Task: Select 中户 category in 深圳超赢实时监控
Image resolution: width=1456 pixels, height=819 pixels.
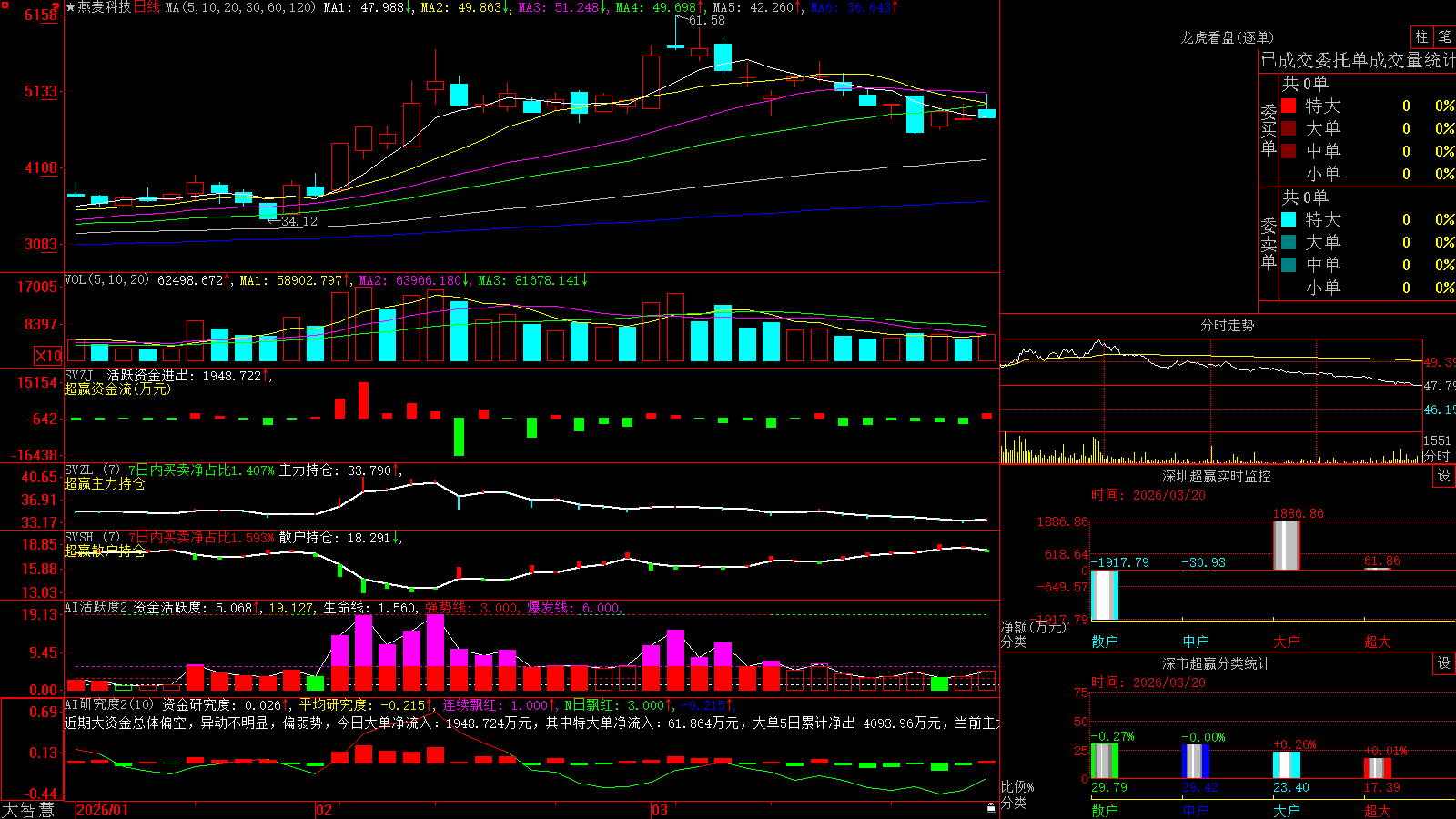Action: 1196,642
